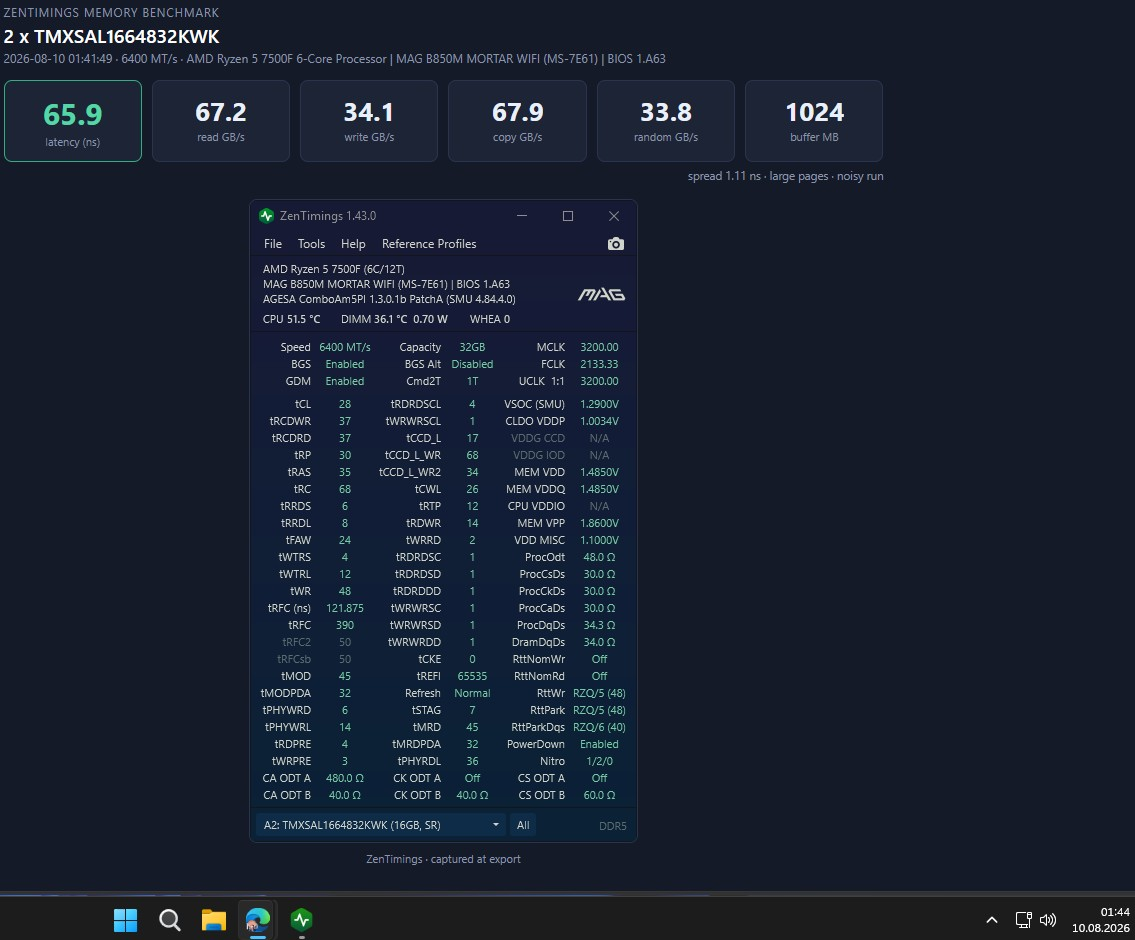Click the tRFC (ns) value 121.875

(345, 608)
